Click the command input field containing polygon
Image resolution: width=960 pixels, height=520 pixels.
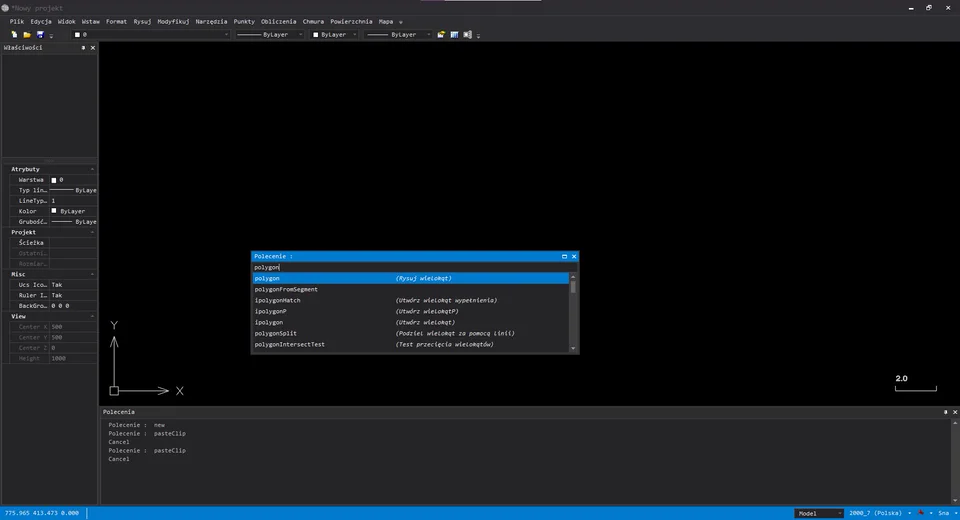[x=414, y=268]
